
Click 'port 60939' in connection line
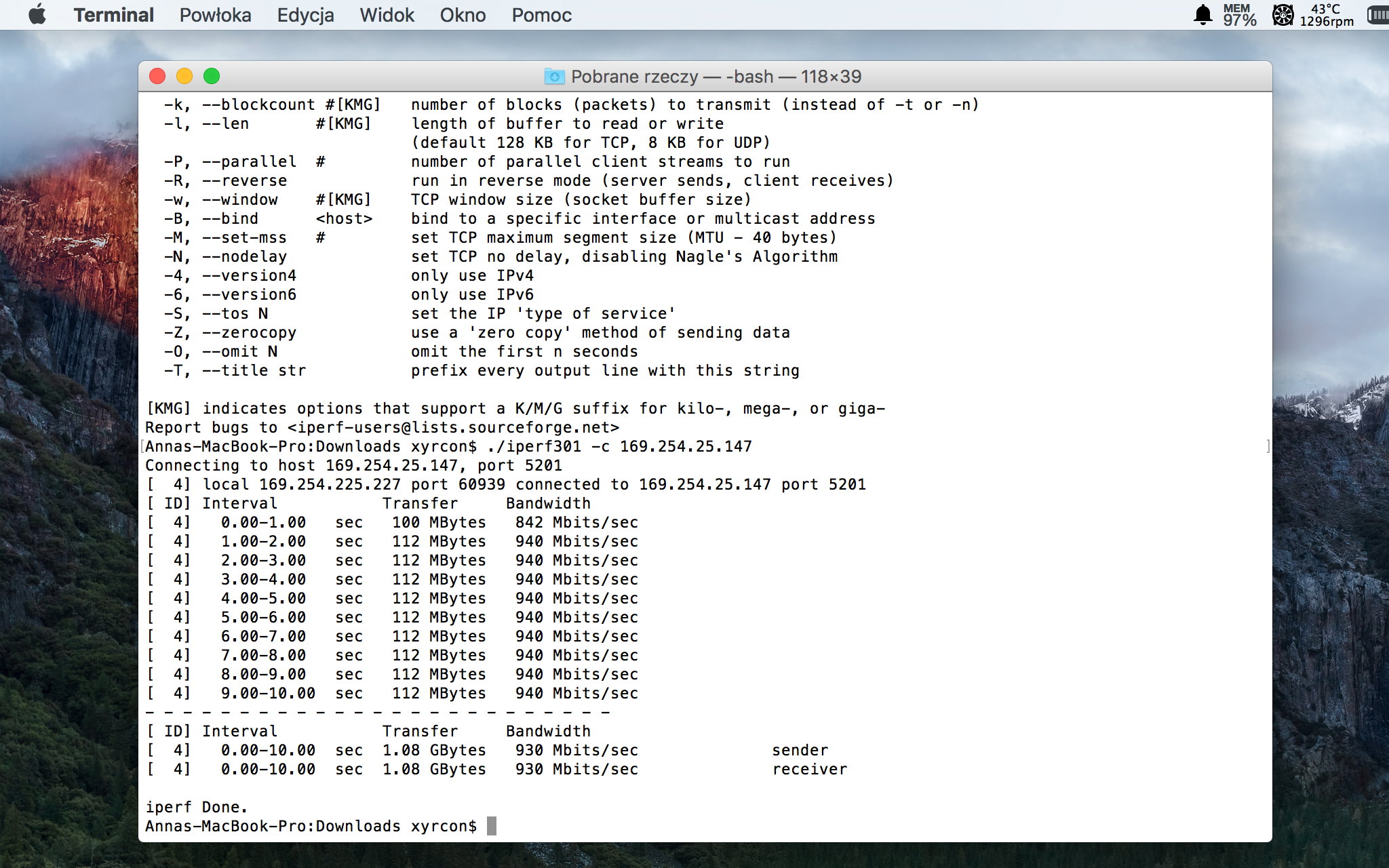[x=458, y=484]
